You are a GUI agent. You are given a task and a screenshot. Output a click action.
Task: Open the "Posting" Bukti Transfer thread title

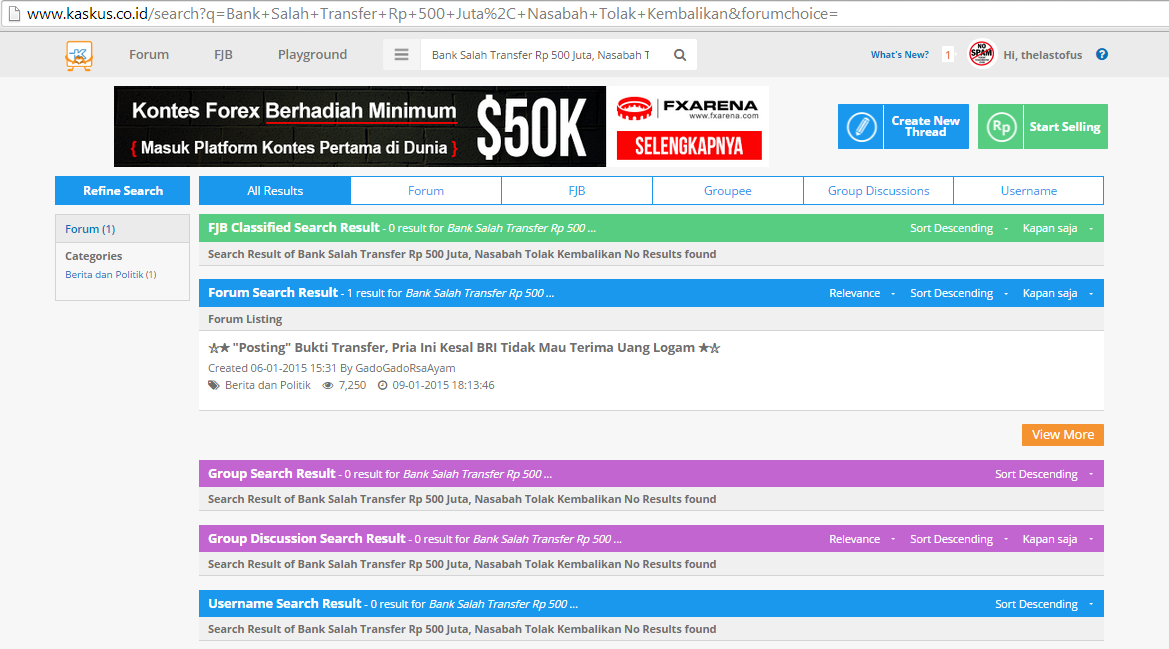tap(464, 347)
